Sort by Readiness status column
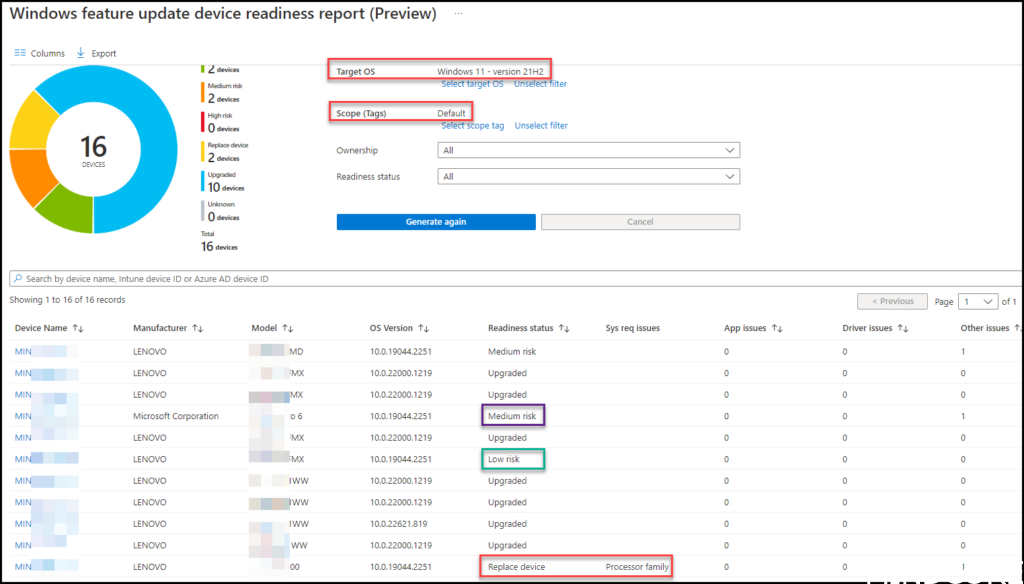The width and height of the screenshot is (1024, 584). click(x=561, y=328)
